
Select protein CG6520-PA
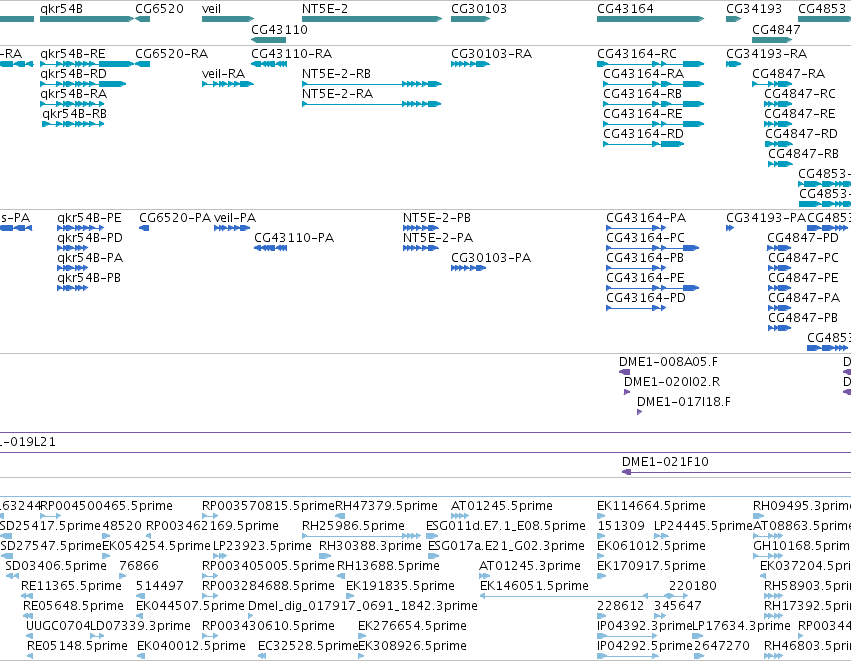[175, 218]
